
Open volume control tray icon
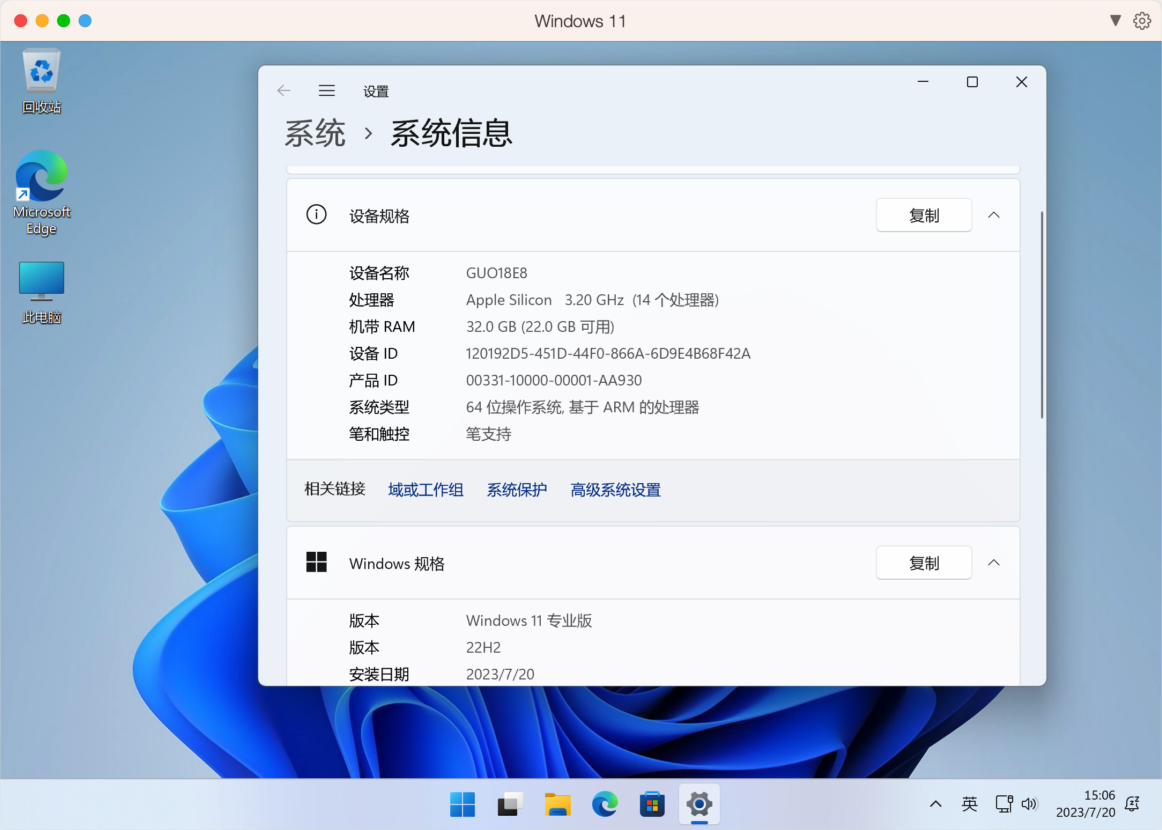pos(1029,804)
